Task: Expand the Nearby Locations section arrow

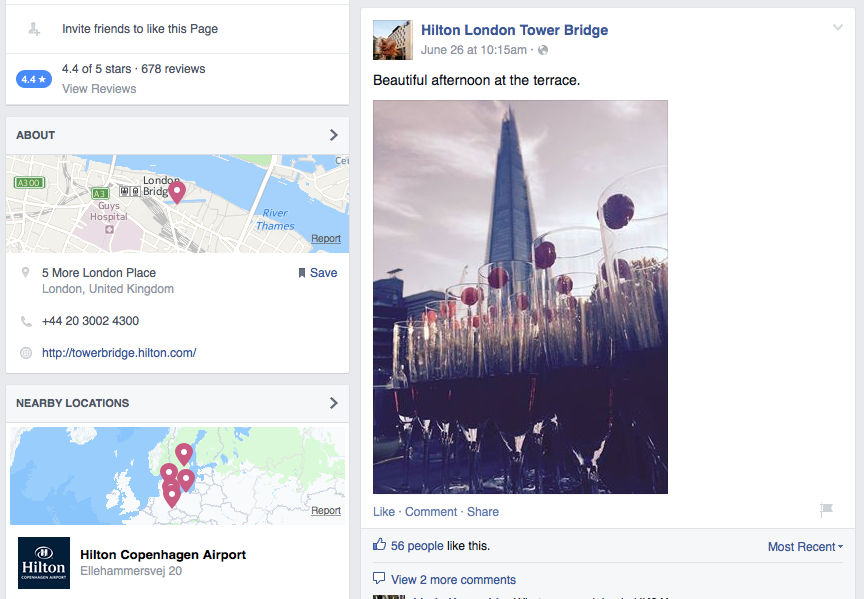Action: tap(334, 403)
